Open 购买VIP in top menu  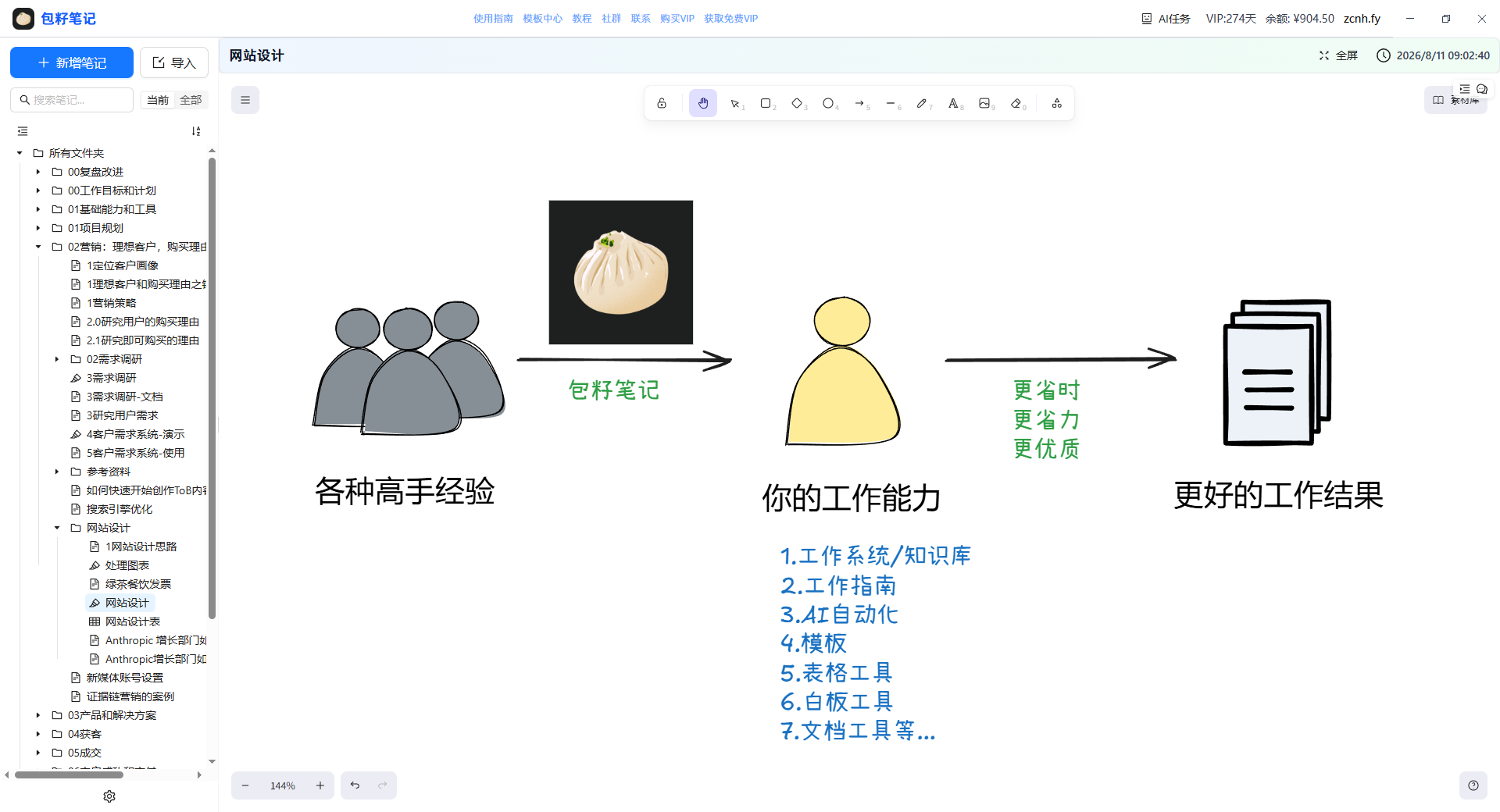point(677,19)
